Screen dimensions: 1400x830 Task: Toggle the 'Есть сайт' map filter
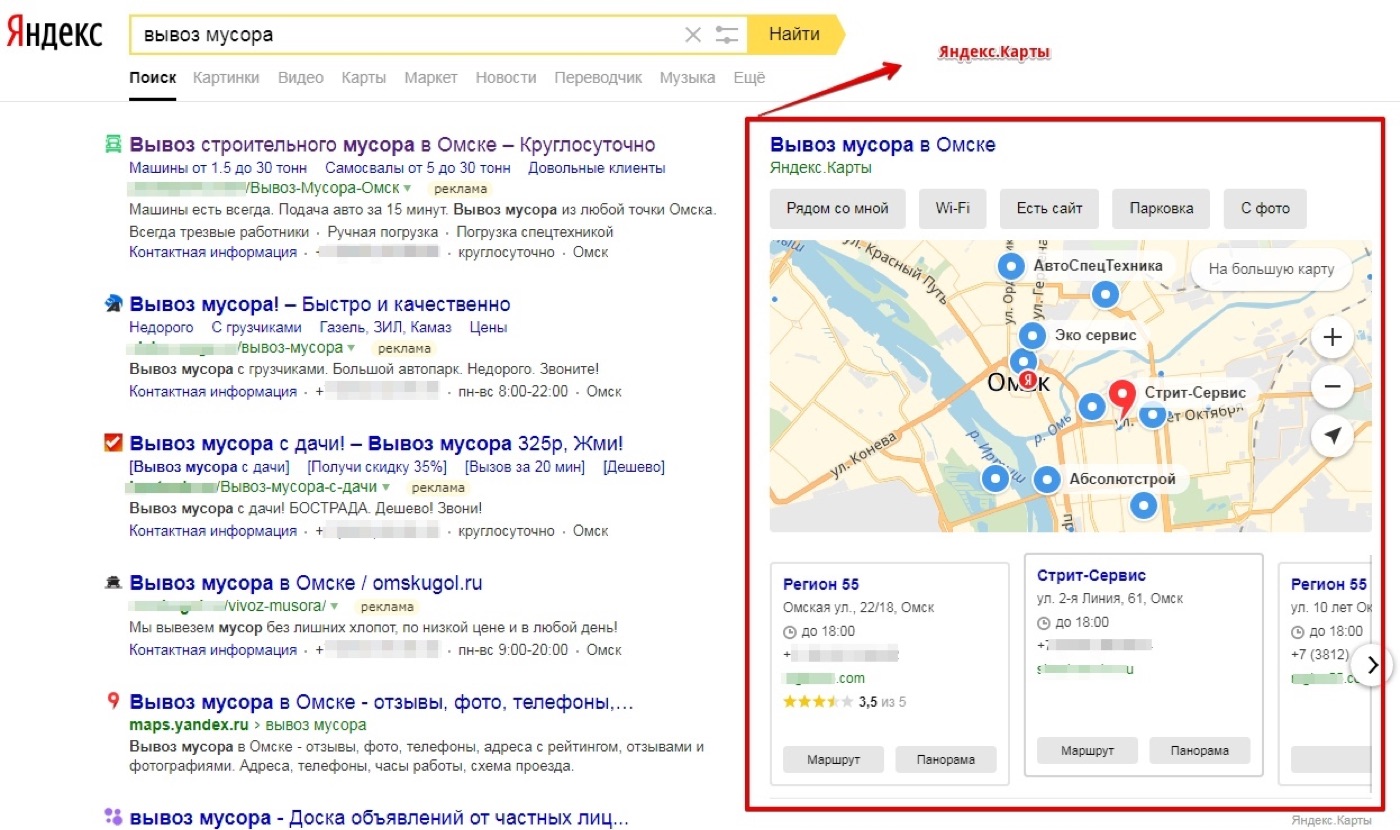pos(1049,209)
